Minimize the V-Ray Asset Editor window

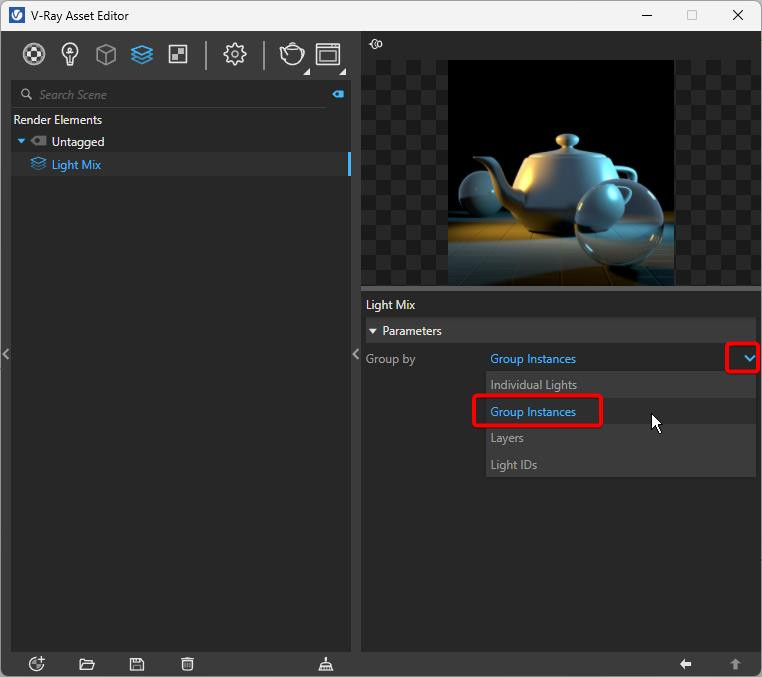point(647,15)
